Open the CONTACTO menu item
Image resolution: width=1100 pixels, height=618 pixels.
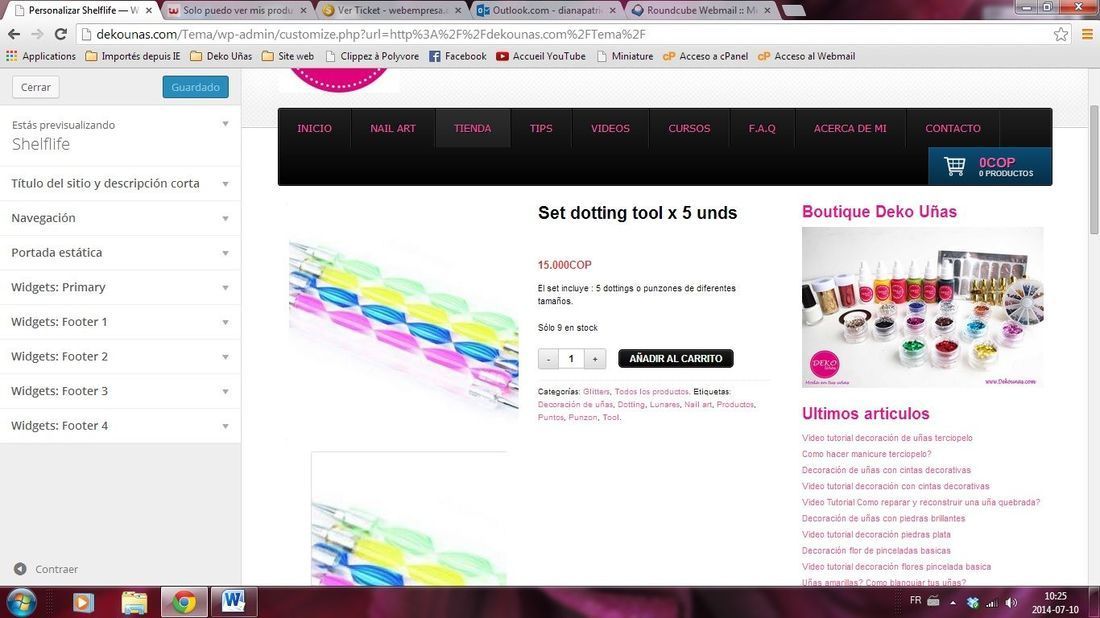click(953, 128)
